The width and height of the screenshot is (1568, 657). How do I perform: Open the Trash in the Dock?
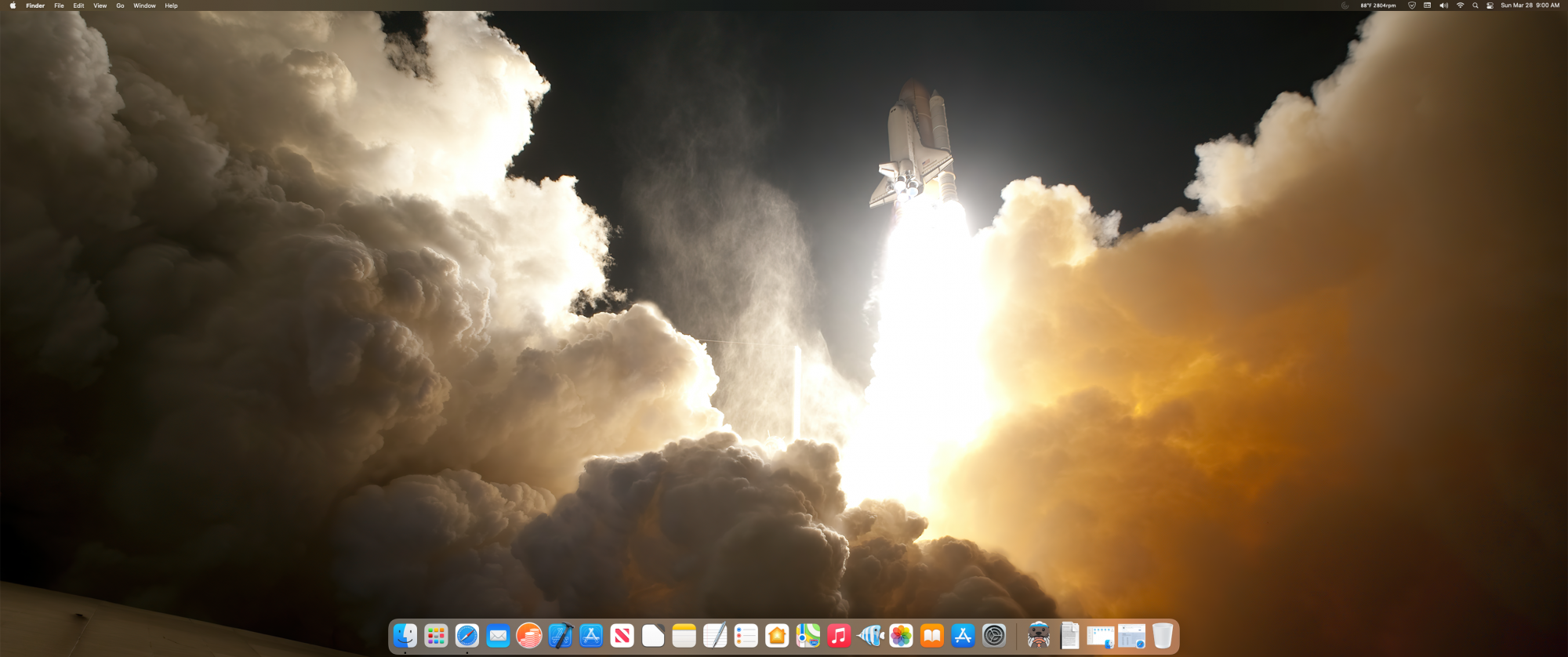1163,636
